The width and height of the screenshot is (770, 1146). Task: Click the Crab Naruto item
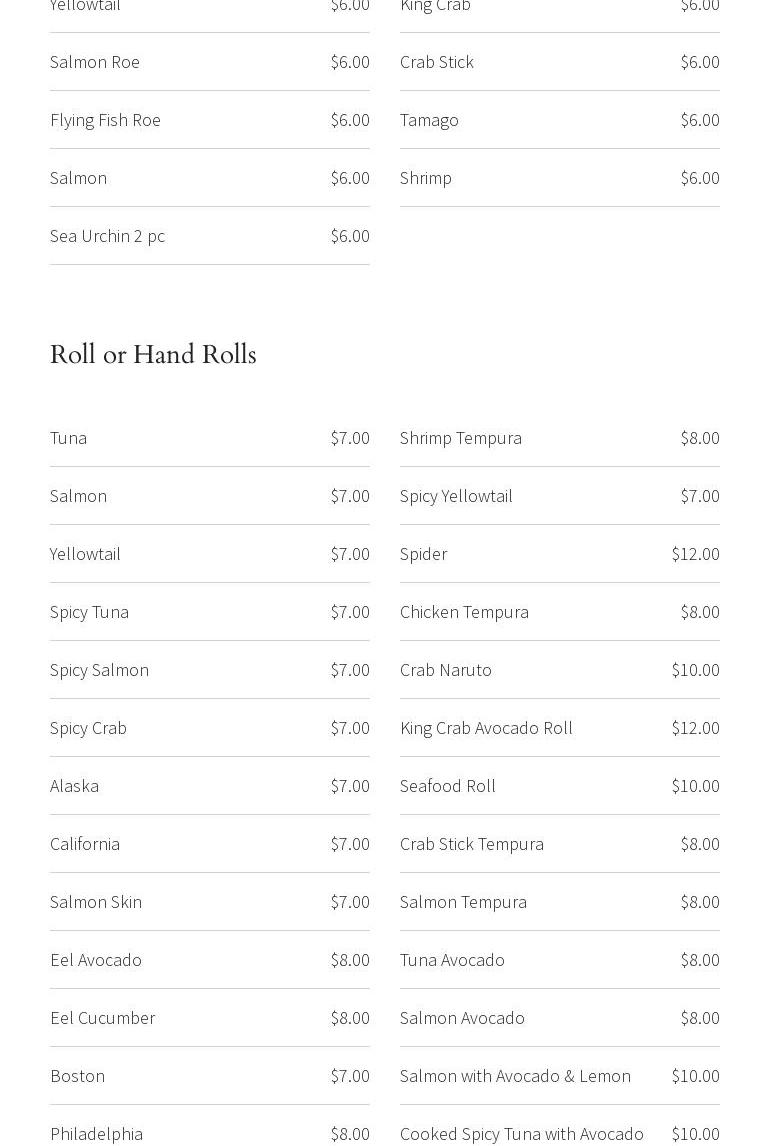pos(446,670)
